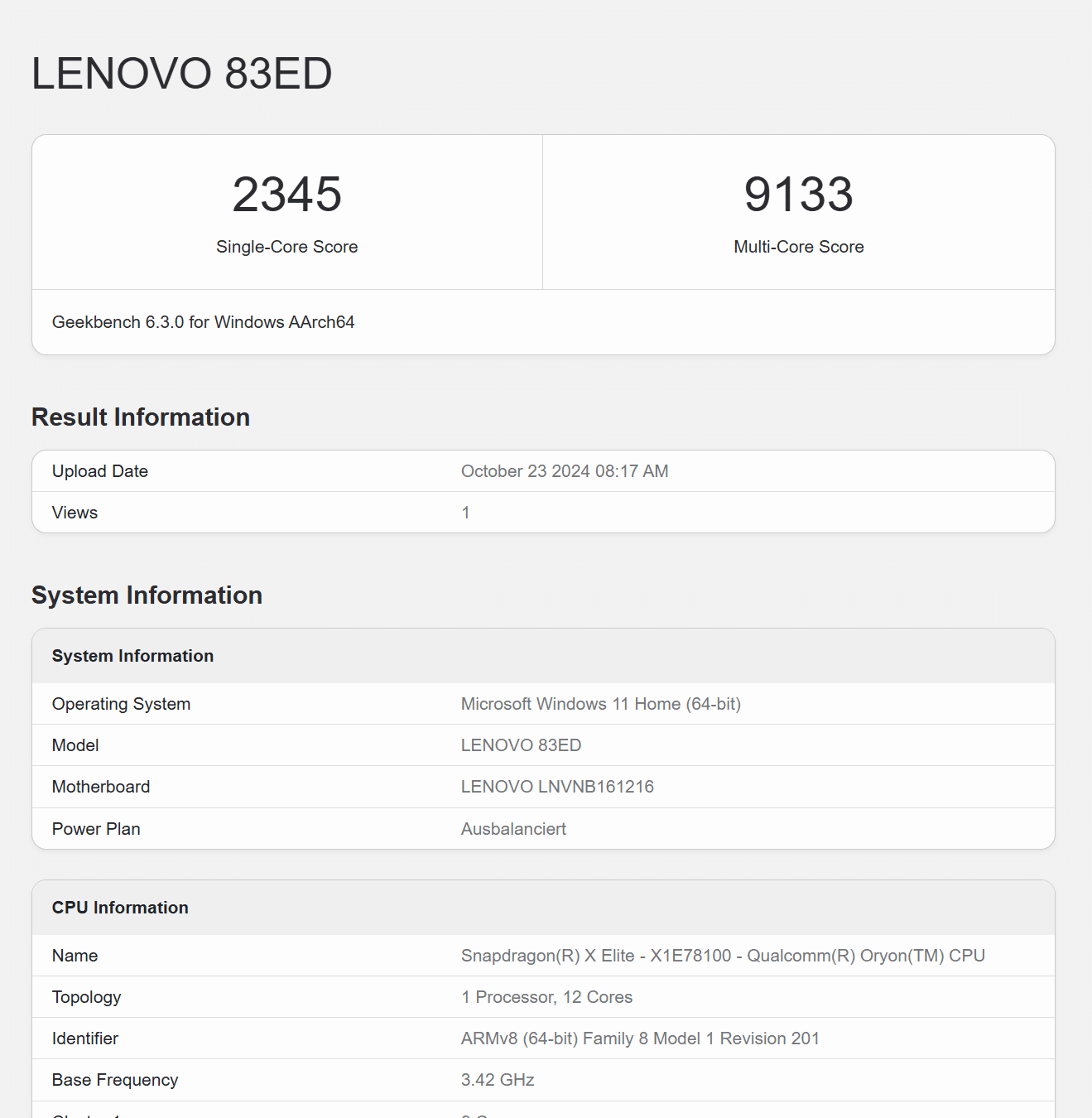Click the Upload Date label

[100, 471]
